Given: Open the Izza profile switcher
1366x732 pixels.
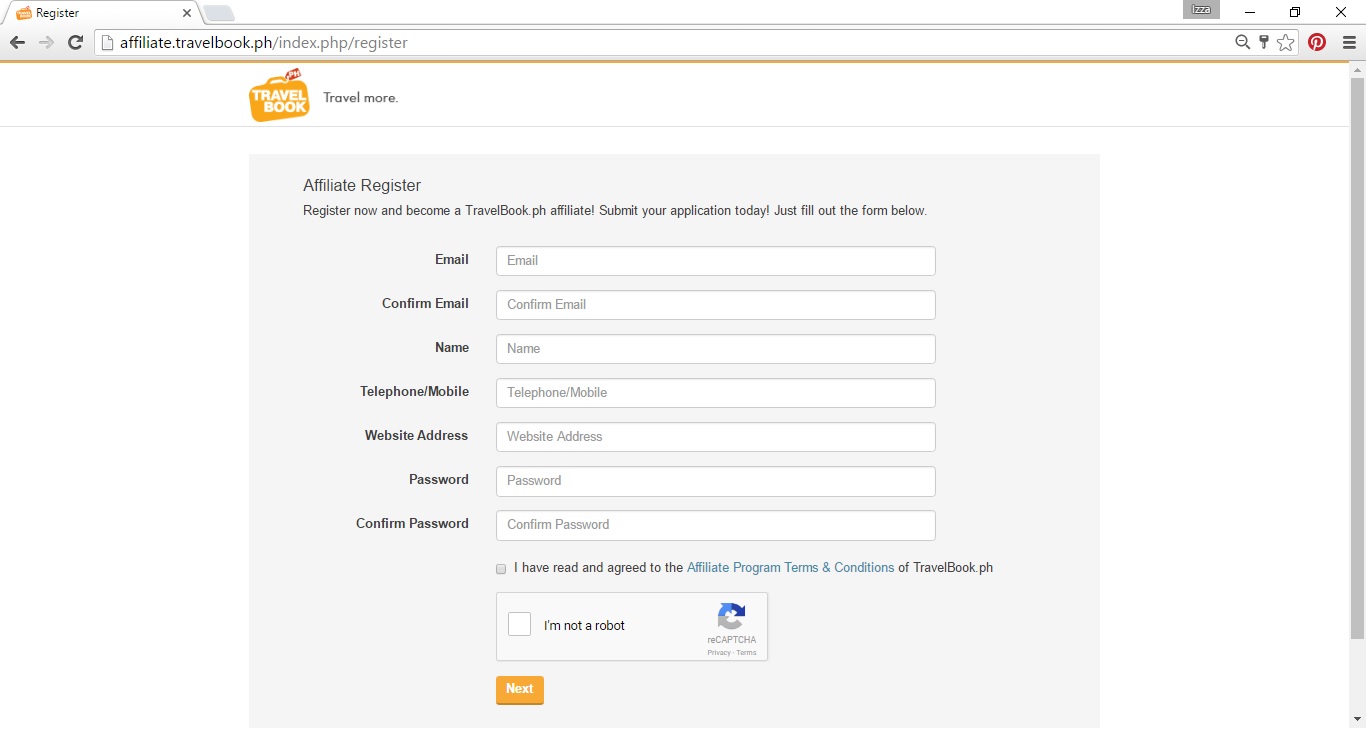Looking at the screenshot, I should (x=1201, y=10).
